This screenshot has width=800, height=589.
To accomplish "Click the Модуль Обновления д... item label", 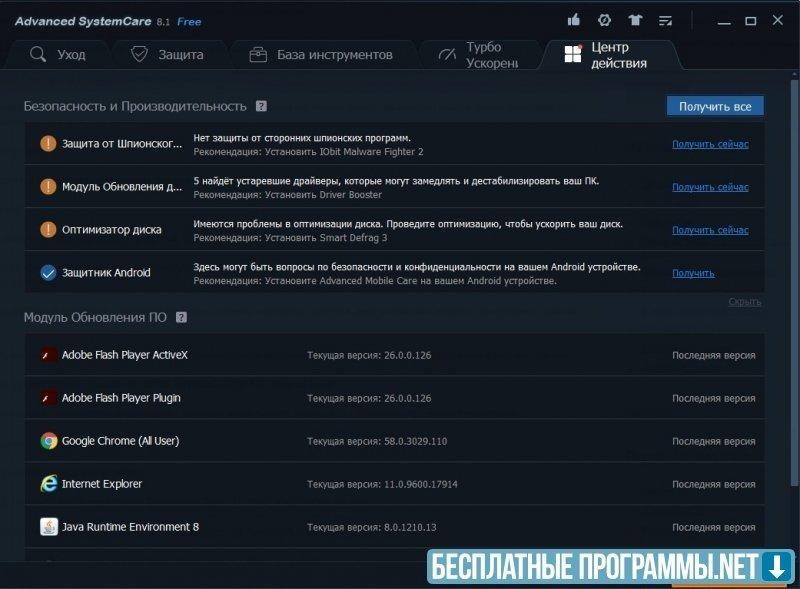I will coord(121,186).
